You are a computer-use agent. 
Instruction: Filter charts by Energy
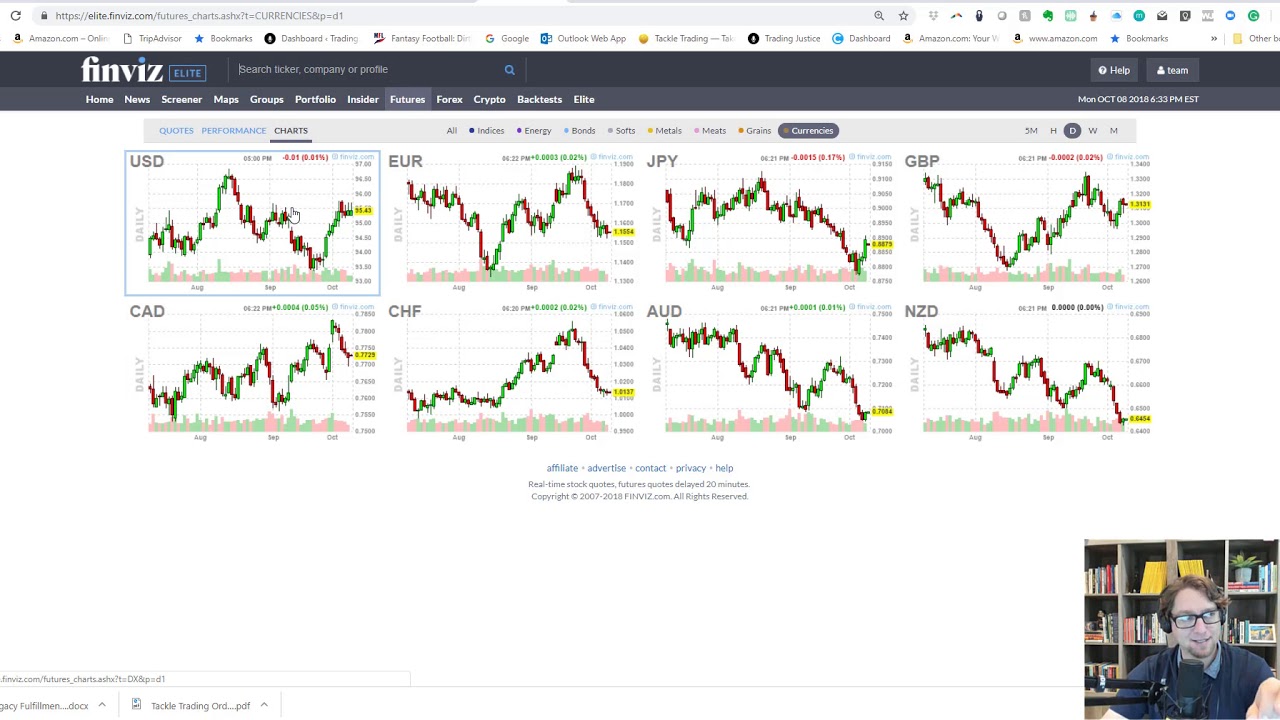click(534, 130)
